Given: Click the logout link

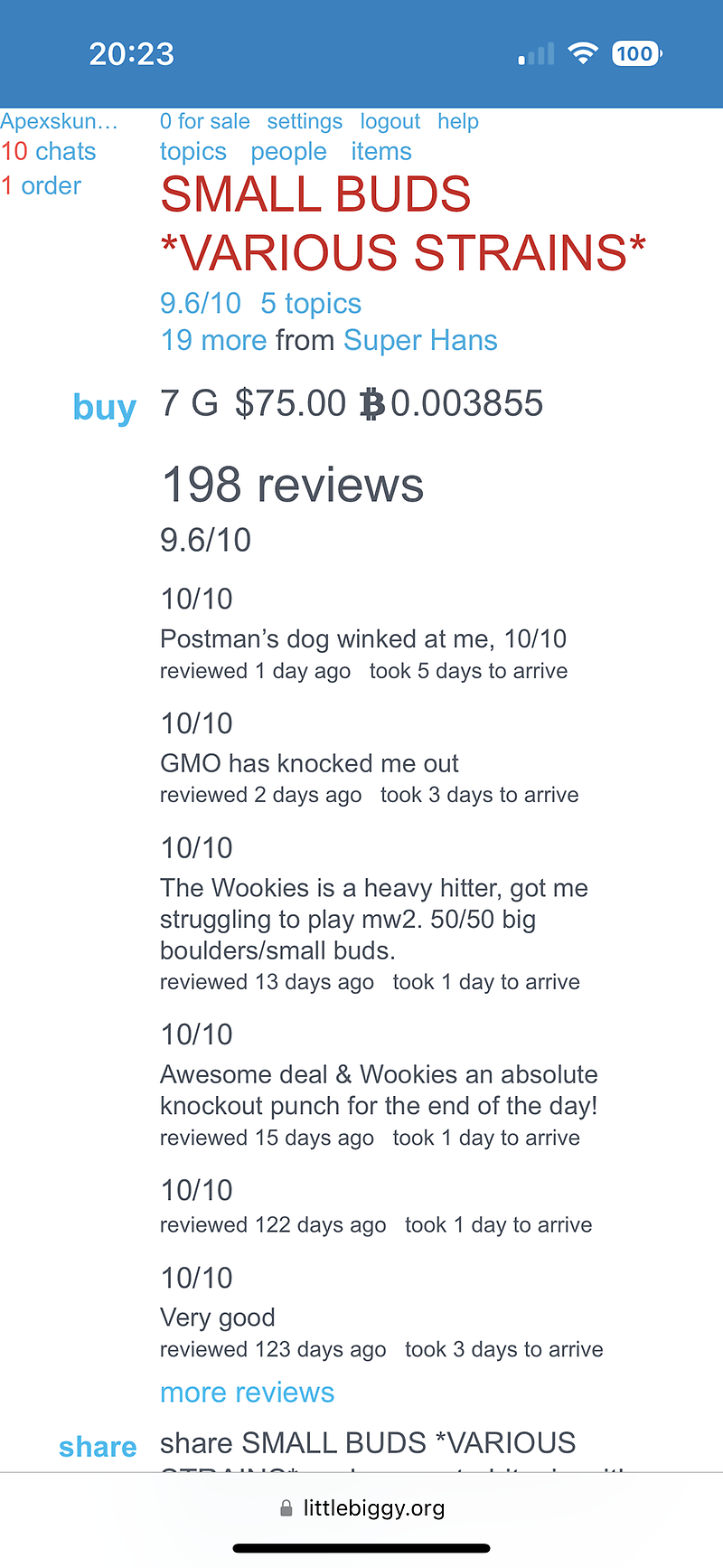Looking at the screenshot, I should 390,121.
